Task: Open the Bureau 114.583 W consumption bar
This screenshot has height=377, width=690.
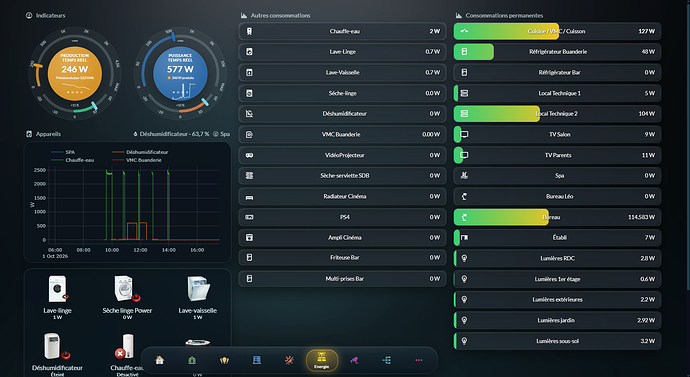Action: click(557, 217)
